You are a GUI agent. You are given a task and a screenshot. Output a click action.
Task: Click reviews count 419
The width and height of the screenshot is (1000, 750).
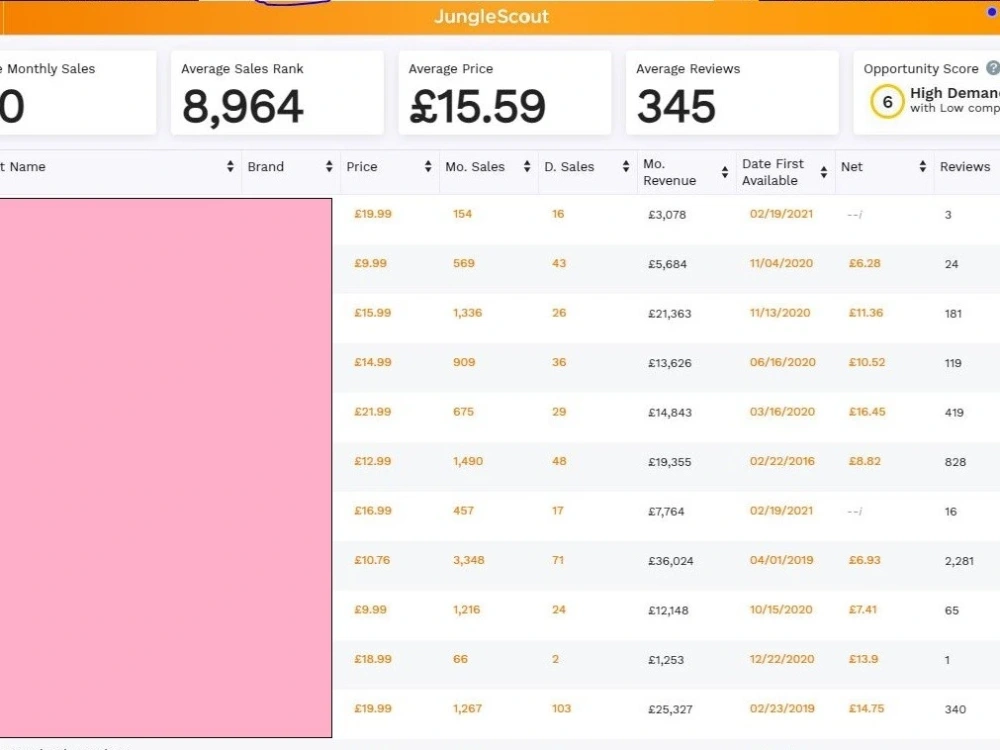coord(954,412)
